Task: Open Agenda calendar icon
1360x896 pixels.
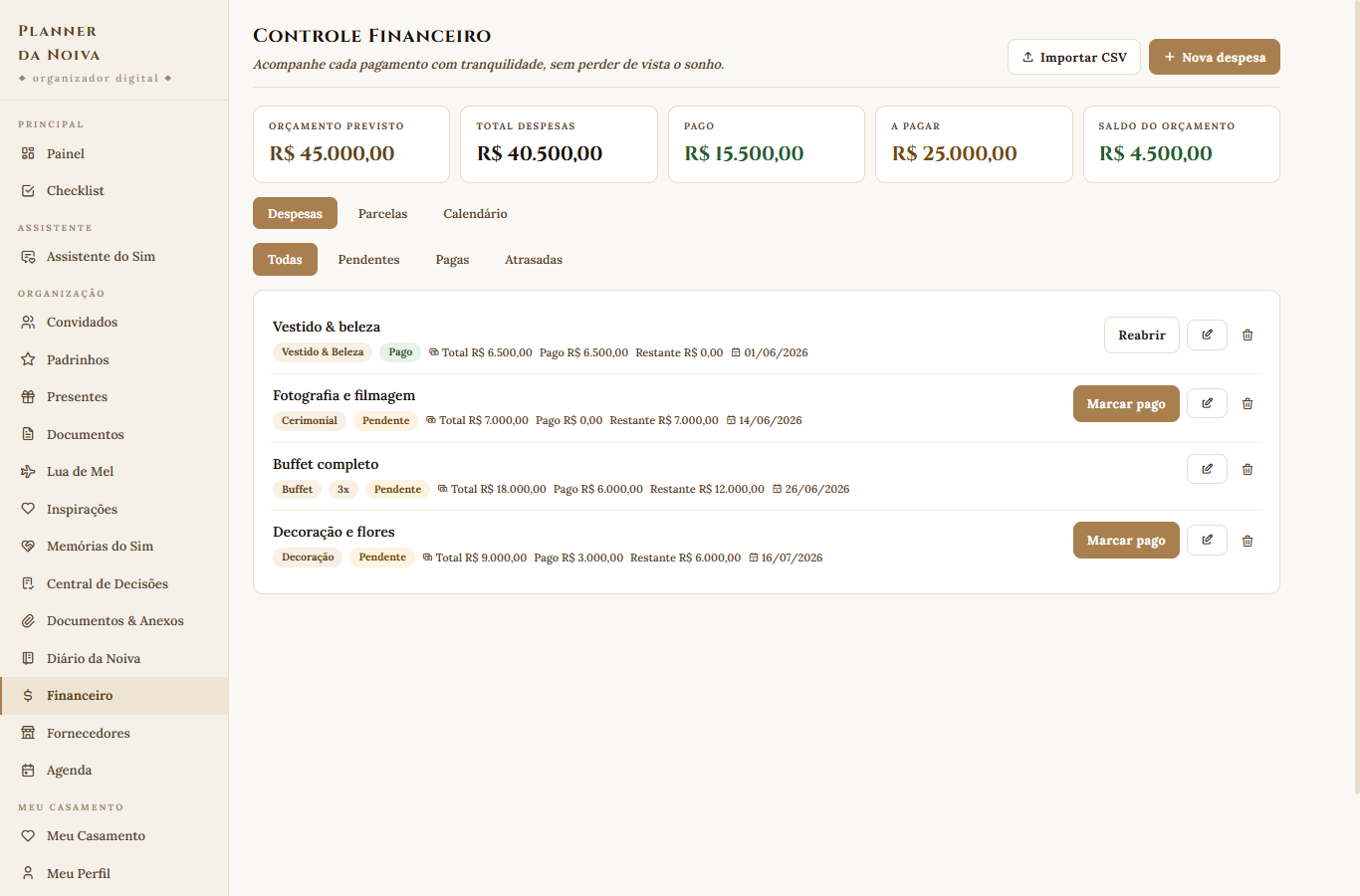Action: pyautogui.click(x=28, y=771)
